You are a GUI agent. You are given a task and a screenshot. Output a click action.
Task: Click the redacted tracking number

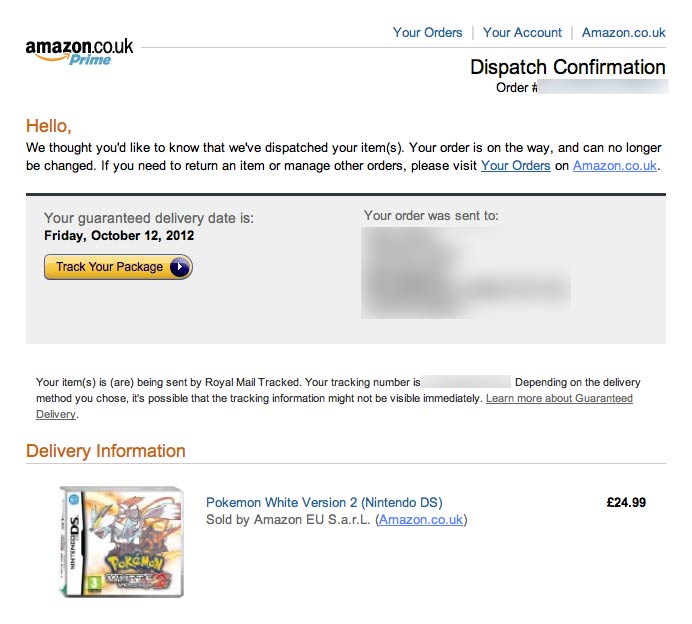click(466, 382)
